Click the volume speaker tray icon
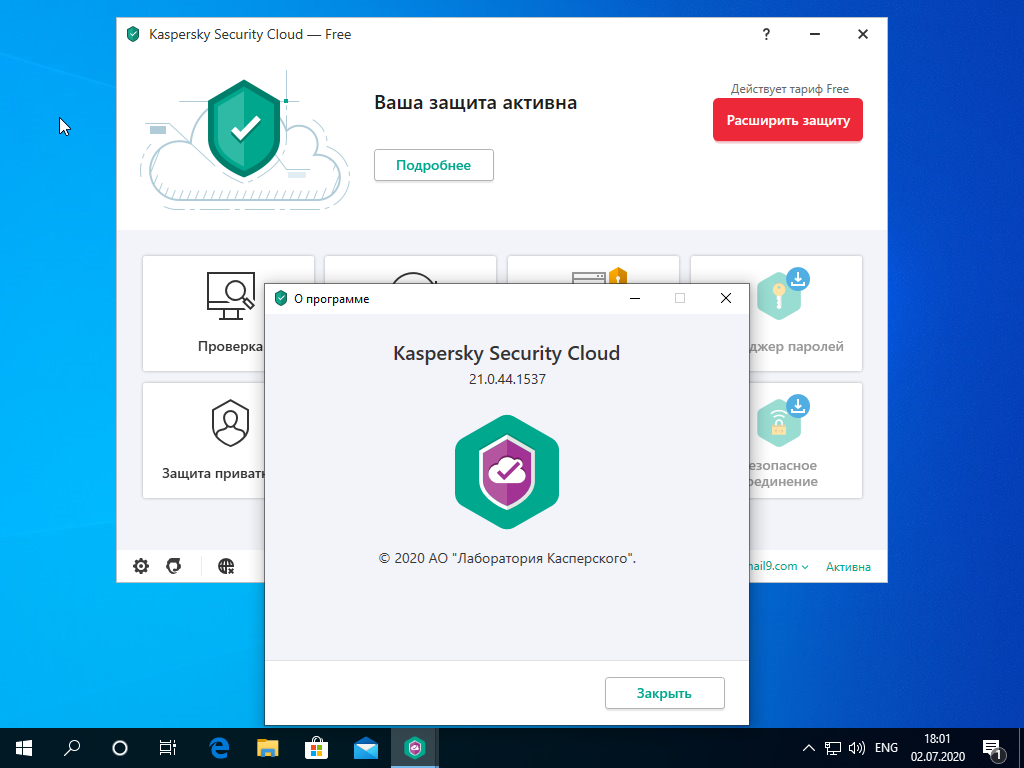This screenshot has height=768, width=1024. [x=856, y=748]
